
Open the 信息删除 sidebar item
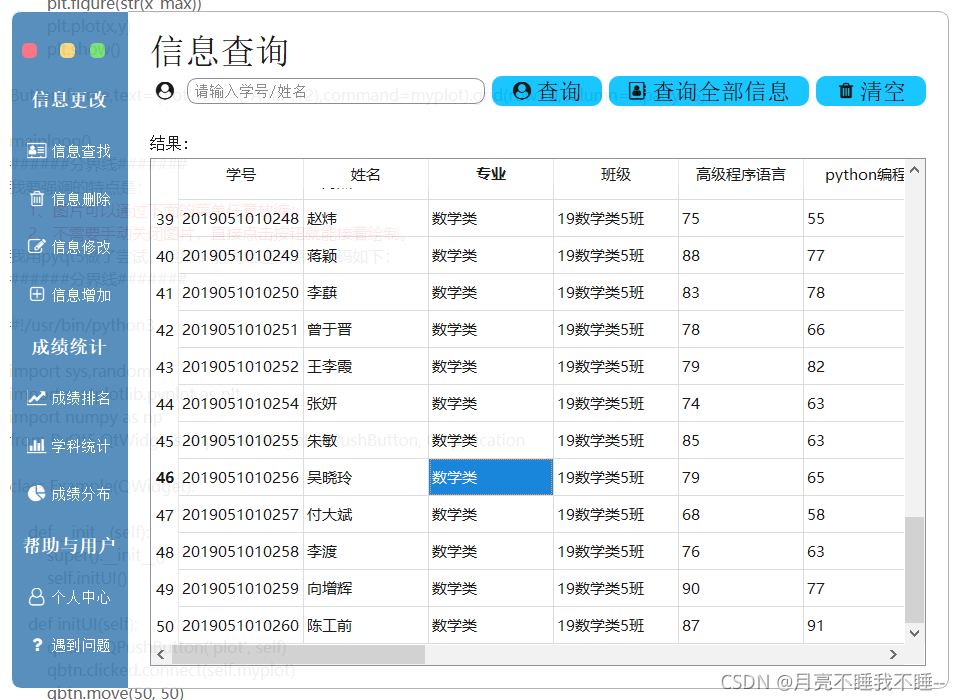click(69, 199)
